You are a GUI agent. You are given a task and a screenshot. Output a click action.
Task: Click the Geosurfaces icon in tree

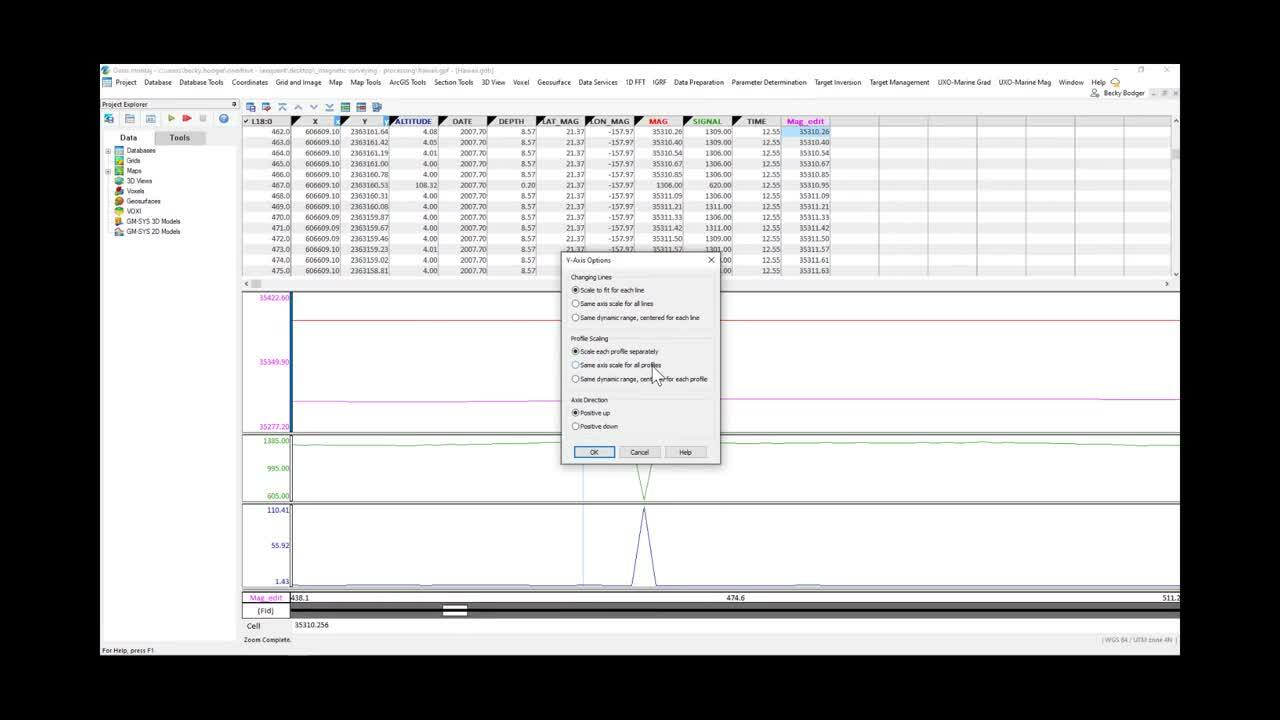(119, 201)
